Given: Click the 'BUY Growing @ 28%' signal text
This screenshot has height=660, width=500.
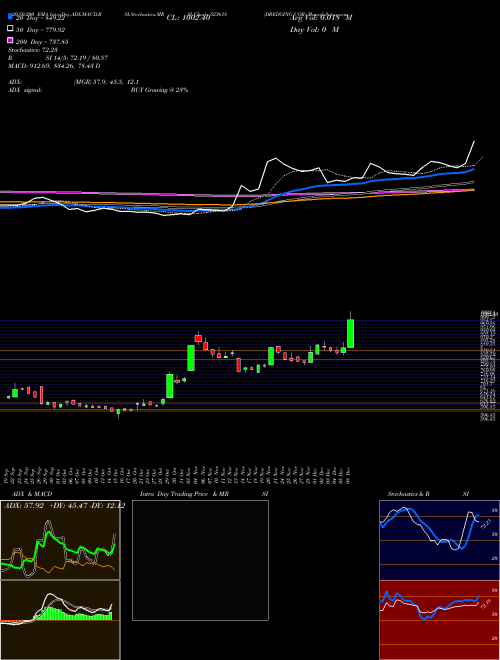Looking at the screenshot, I should click(159, 90).
